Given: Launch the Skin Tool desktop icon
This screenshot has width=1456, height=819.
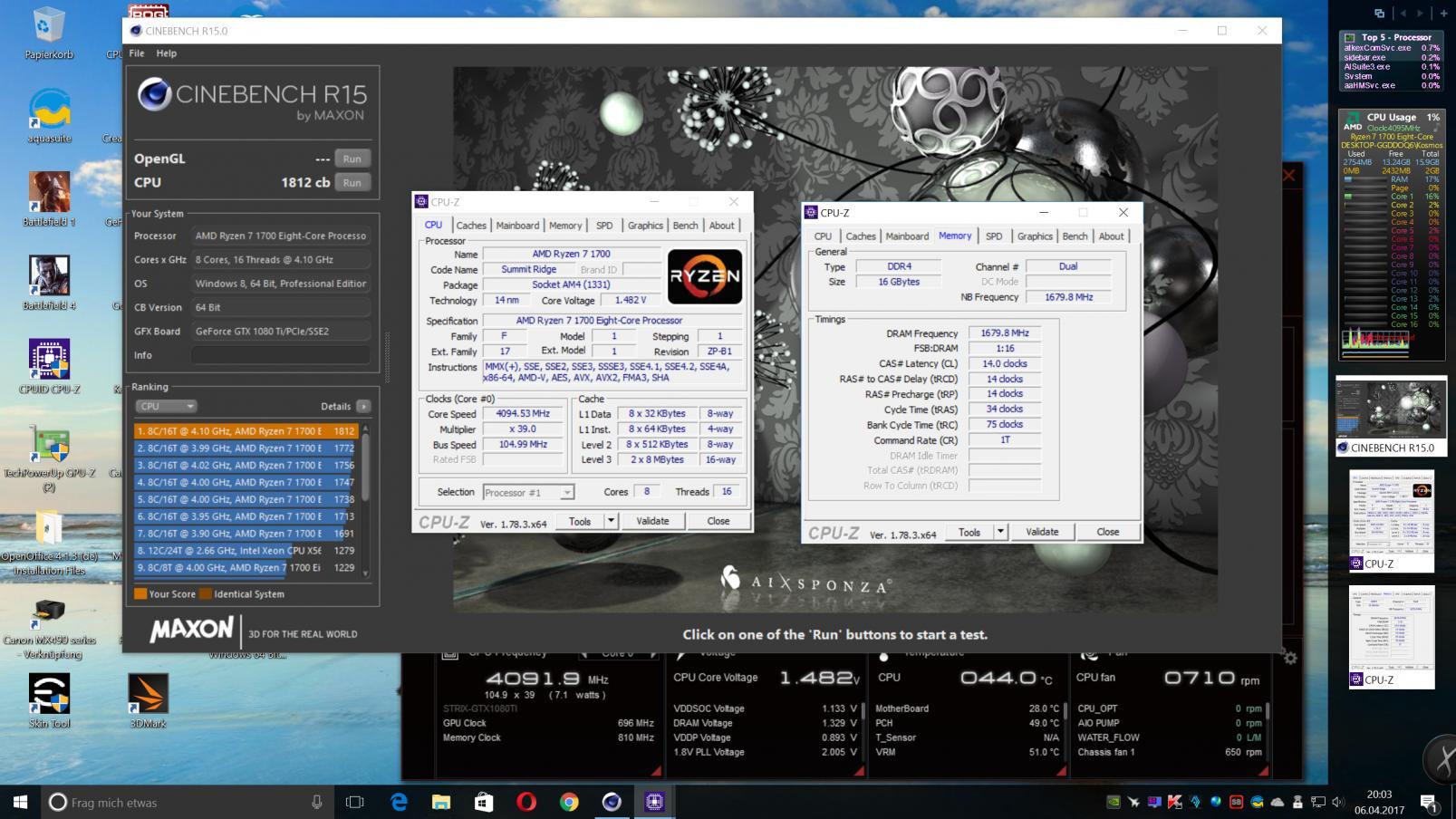Looking at the screenshot, I should click(x=49, y=701).
